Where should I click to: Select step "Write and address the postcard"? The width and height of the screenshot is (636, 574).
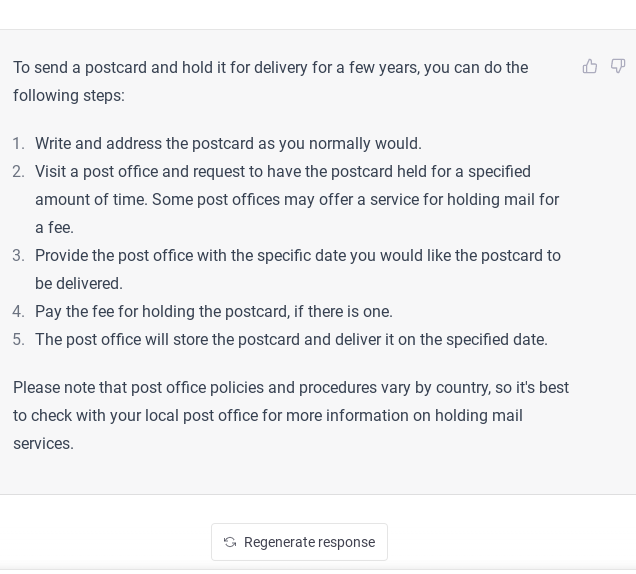coord(228,144)
